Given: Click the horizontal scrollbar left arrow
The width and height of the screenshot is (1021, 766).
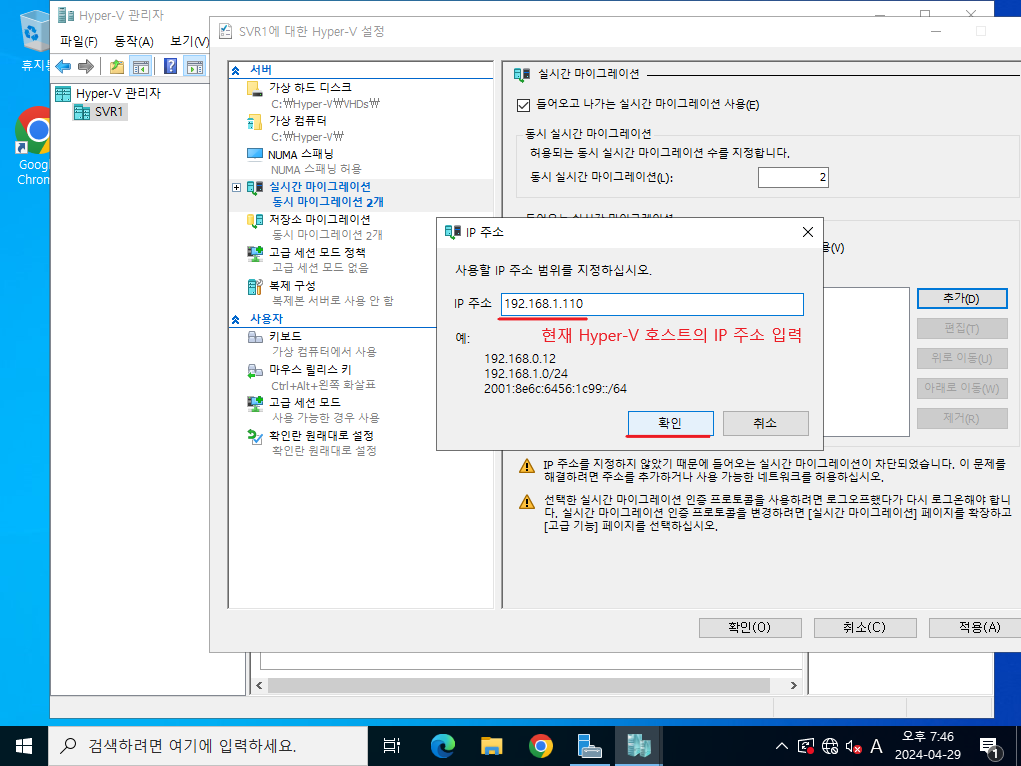Looking at the screenshot, I should tap(259, 685).
